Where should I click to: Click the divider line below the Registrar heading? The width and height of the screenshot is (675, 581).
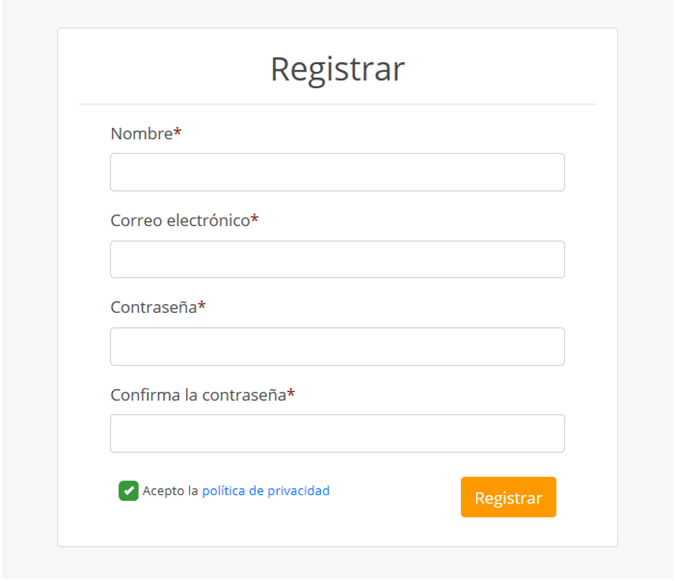(x=337, y=104)
